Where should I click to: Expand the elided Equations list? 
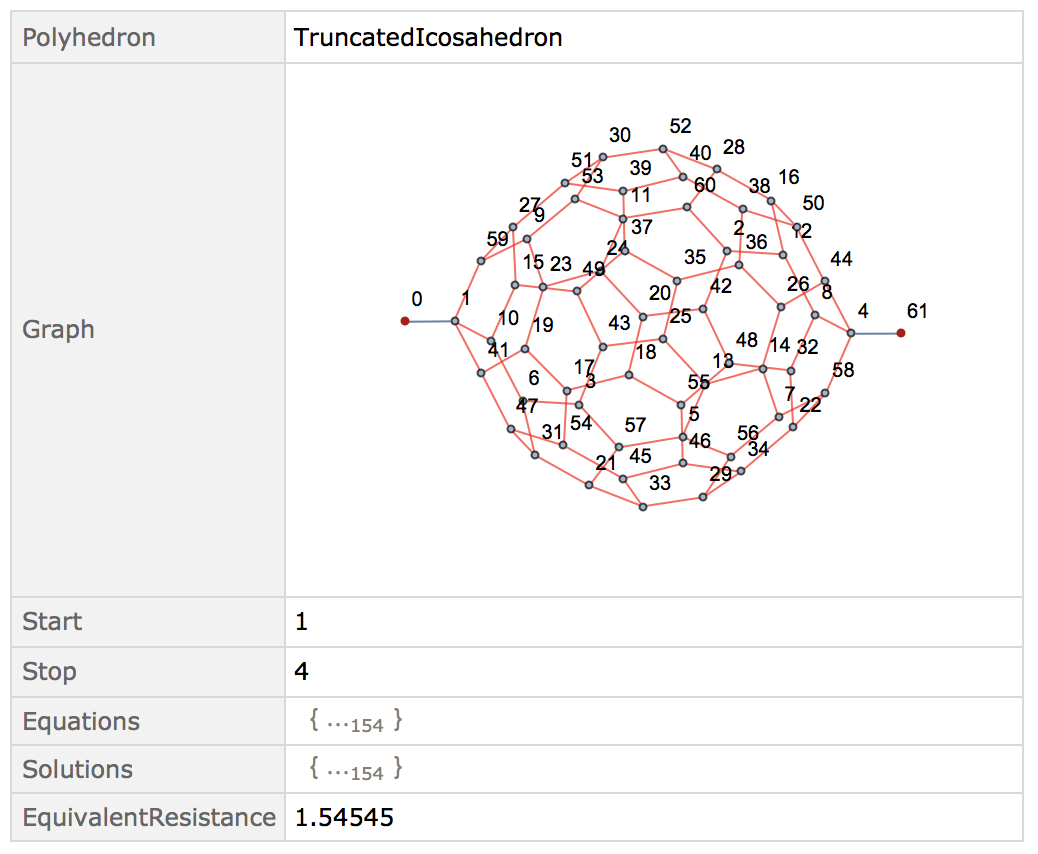point(355,721)
